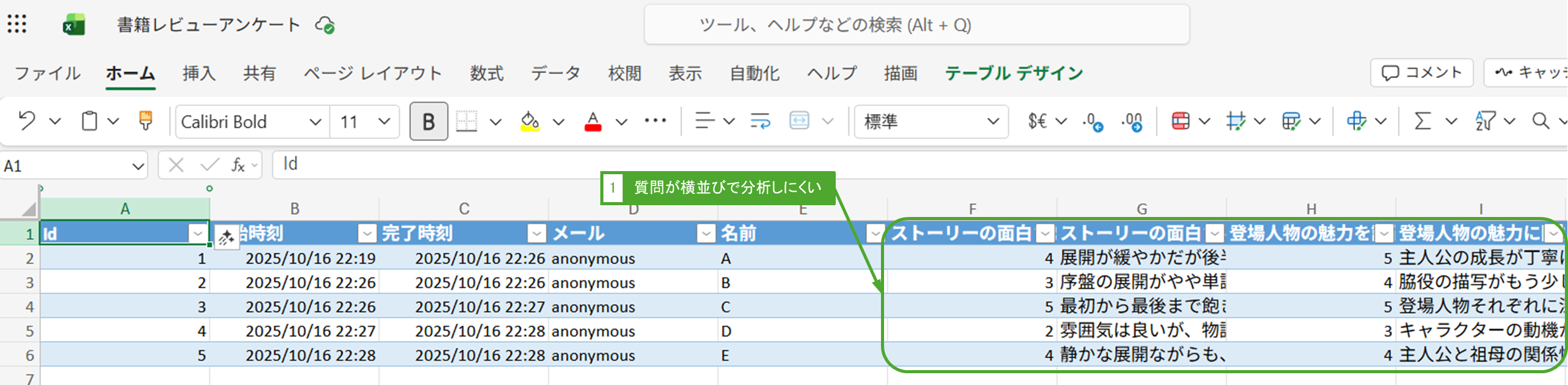Expand the 標準 number format dropdown
This screenshot has height=385, width=1568.
[992, 121]
